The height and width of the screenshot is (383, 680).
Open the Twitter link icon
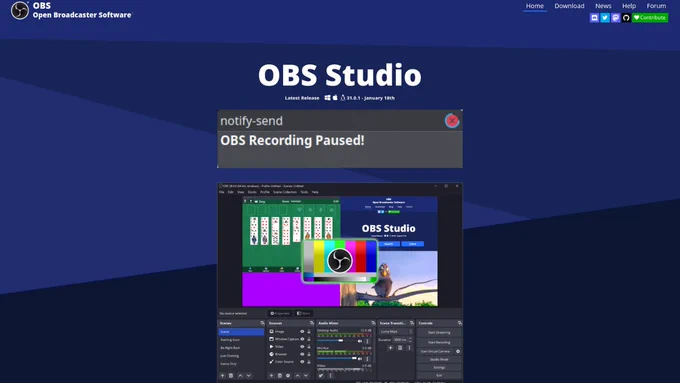tap(605, 18)
